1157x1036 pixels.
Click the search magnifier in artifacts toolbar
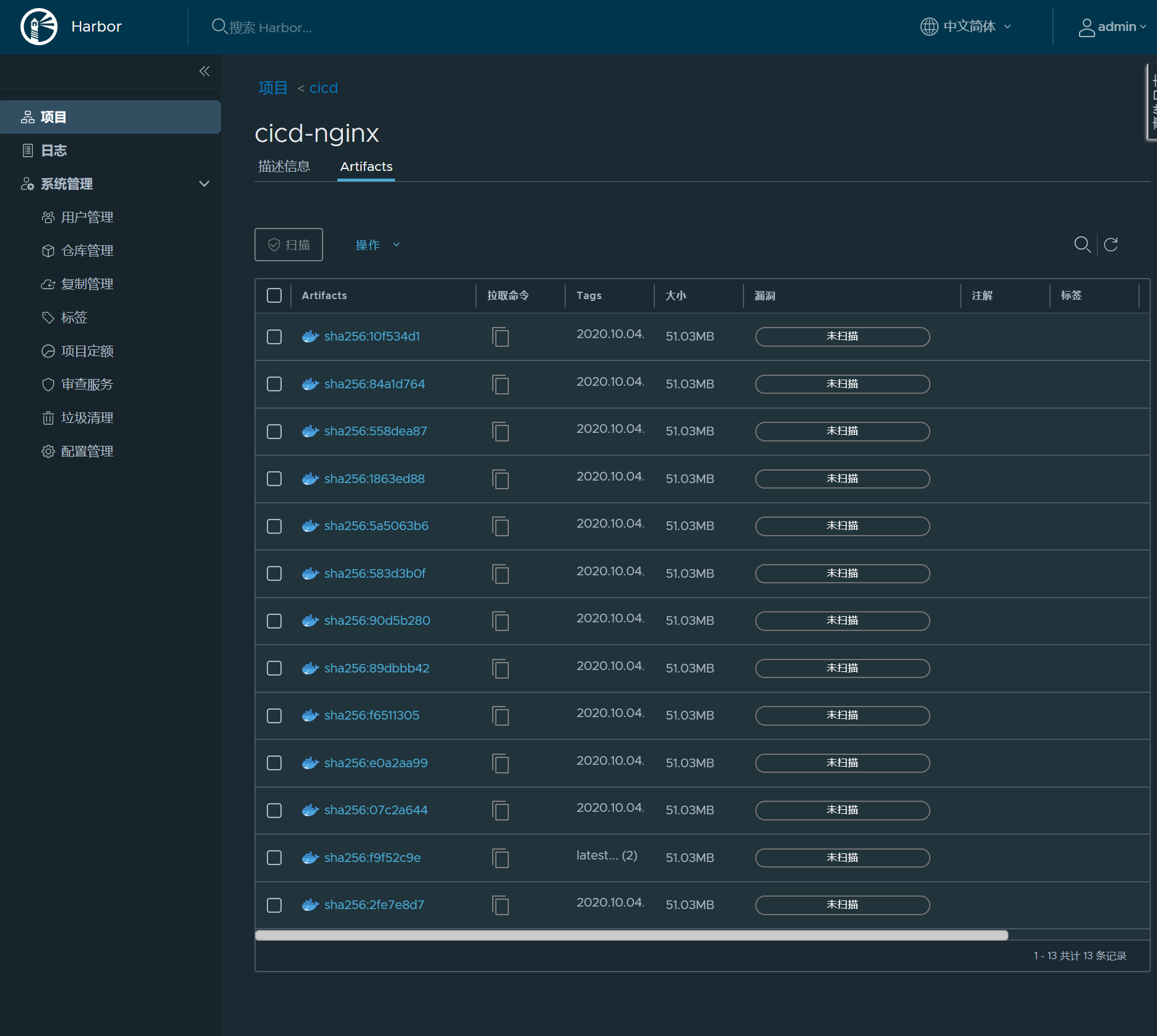pyautogui.click(x=1082, y=245)
